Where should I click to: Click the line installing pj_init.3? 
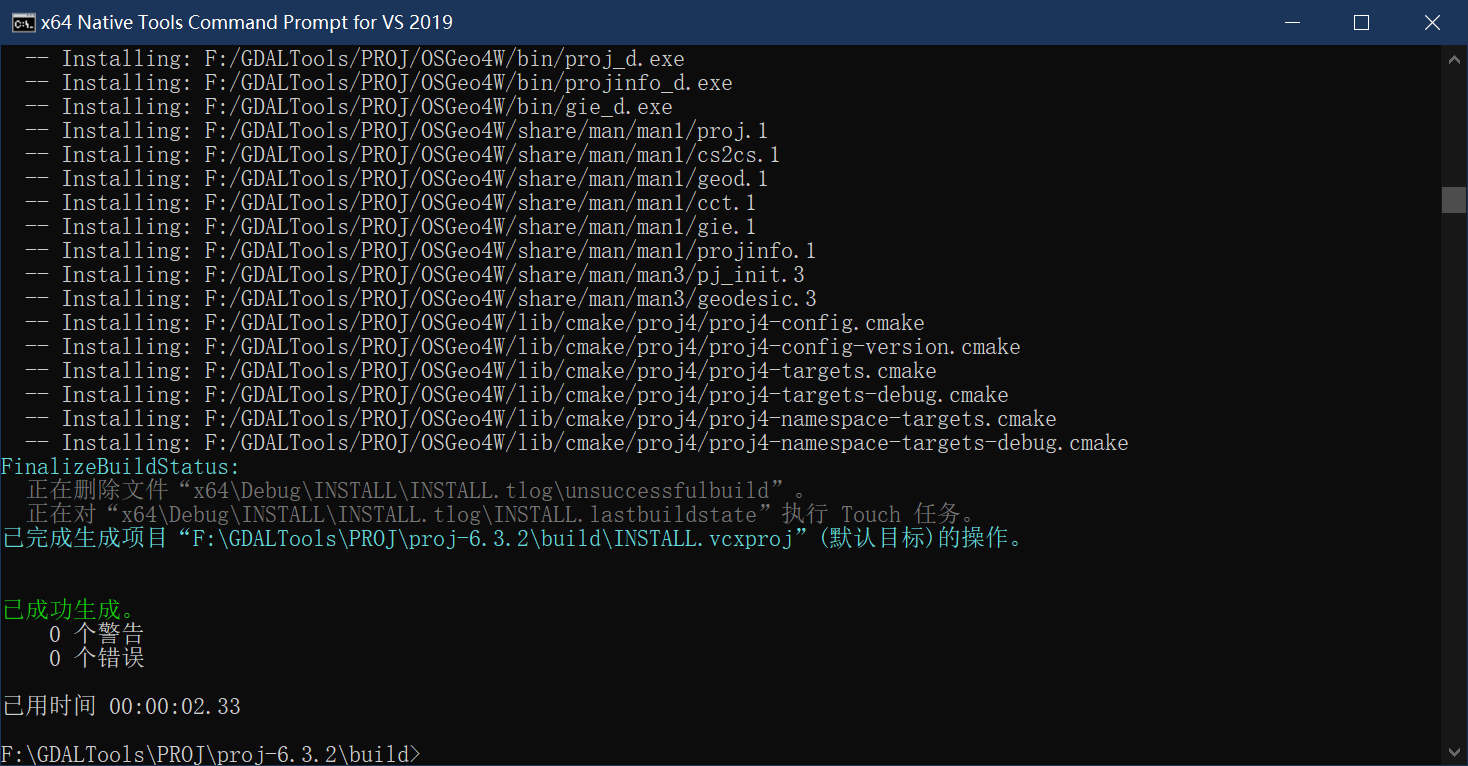coord(415,275)
